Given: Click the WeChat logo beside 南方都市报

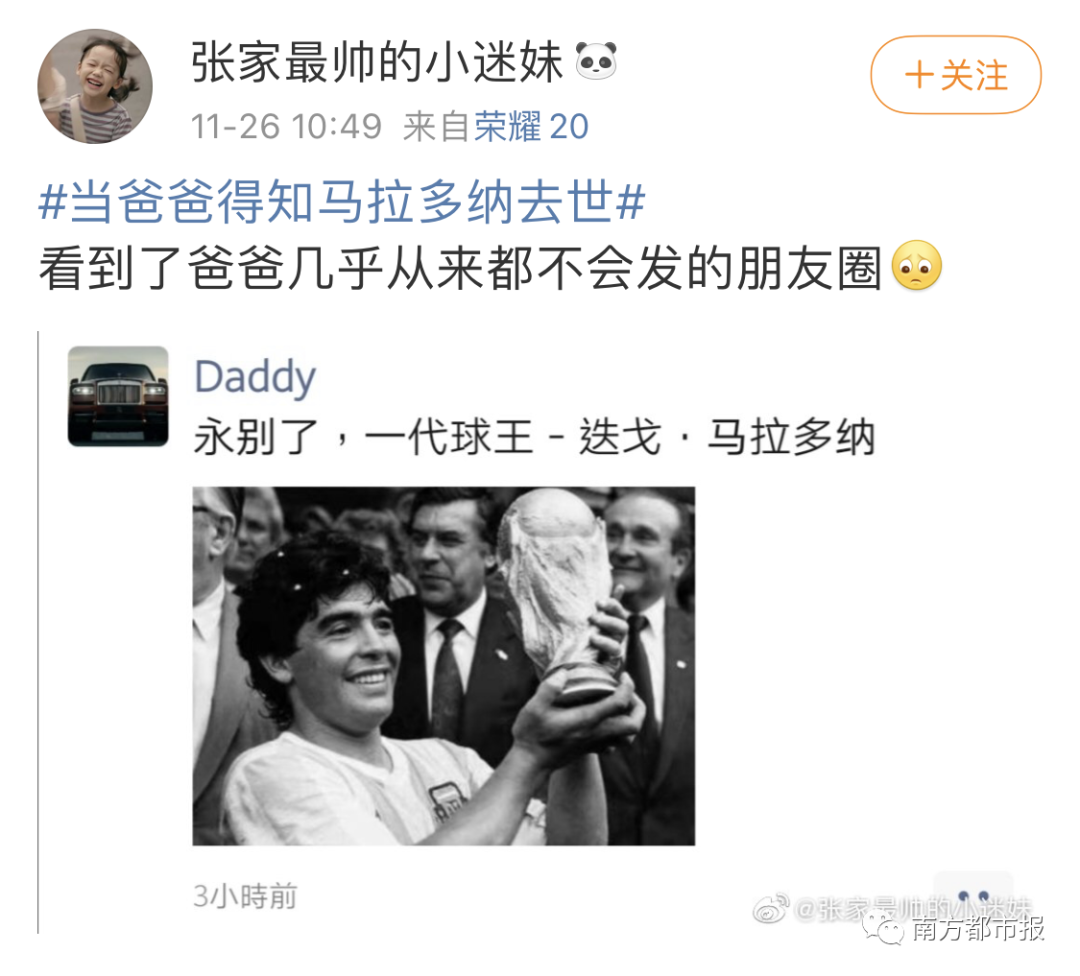Looking at the screenshot, I should 883,928.
